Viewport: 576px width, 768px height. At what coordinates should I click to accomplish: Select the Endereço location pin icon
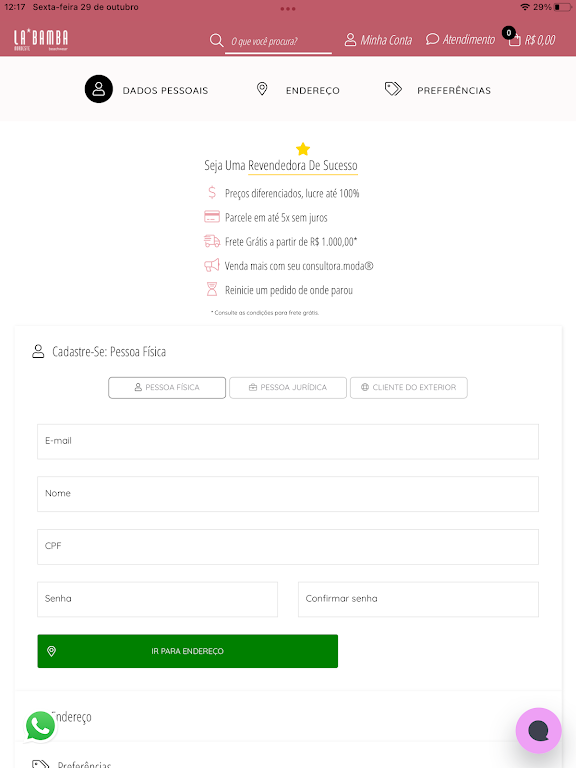coord(262,89)
